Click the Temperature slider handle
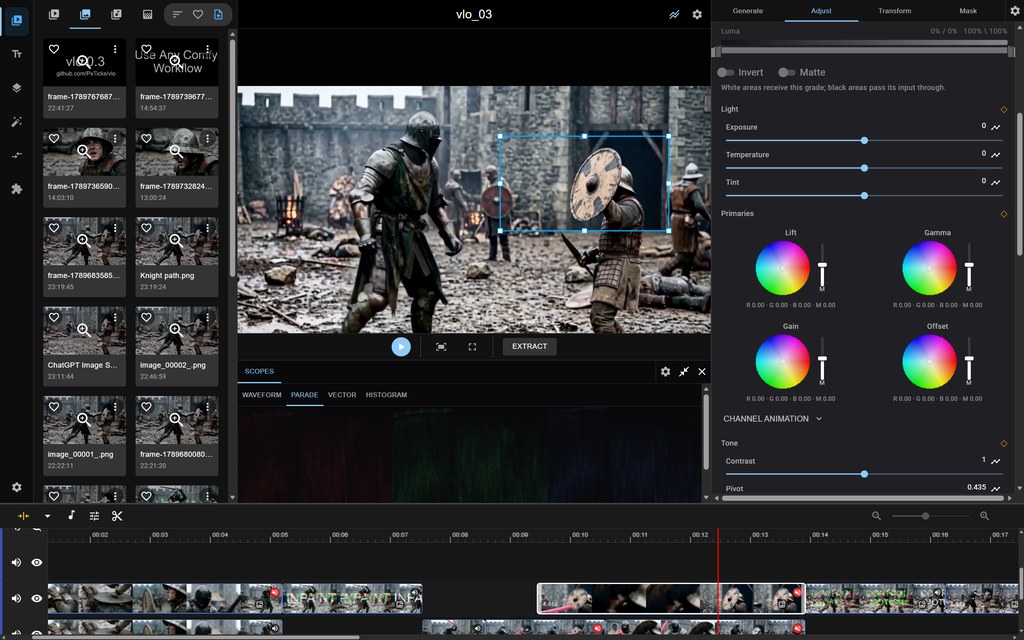Screen dimensions: 1024x640 tap(864, 168)
